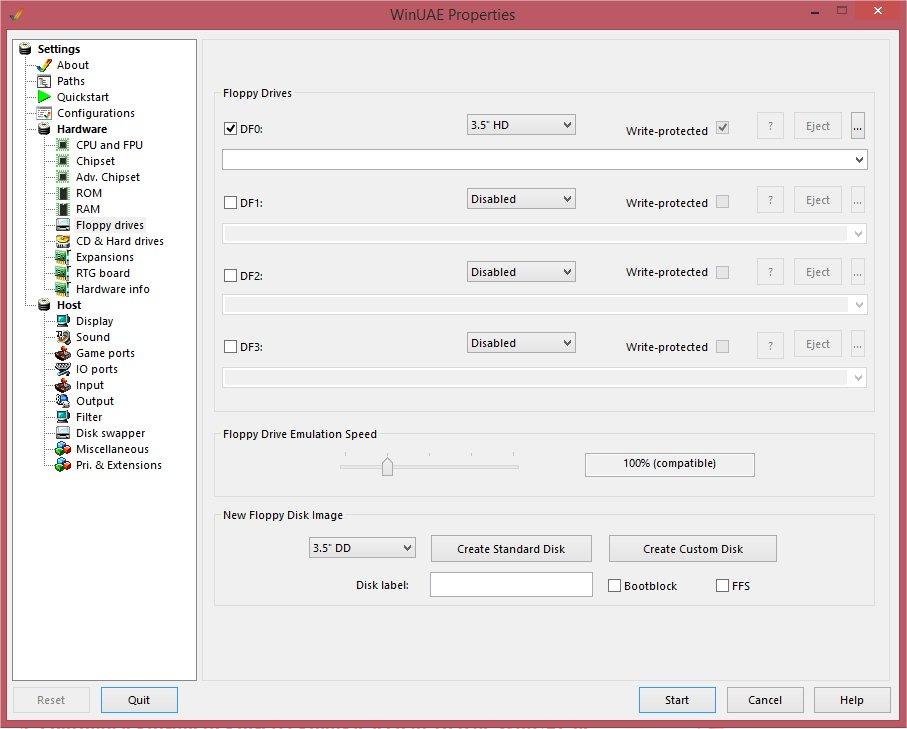907x729 pixels.
Task: Enable the DF1: drive checkbox
Action: 230,202
